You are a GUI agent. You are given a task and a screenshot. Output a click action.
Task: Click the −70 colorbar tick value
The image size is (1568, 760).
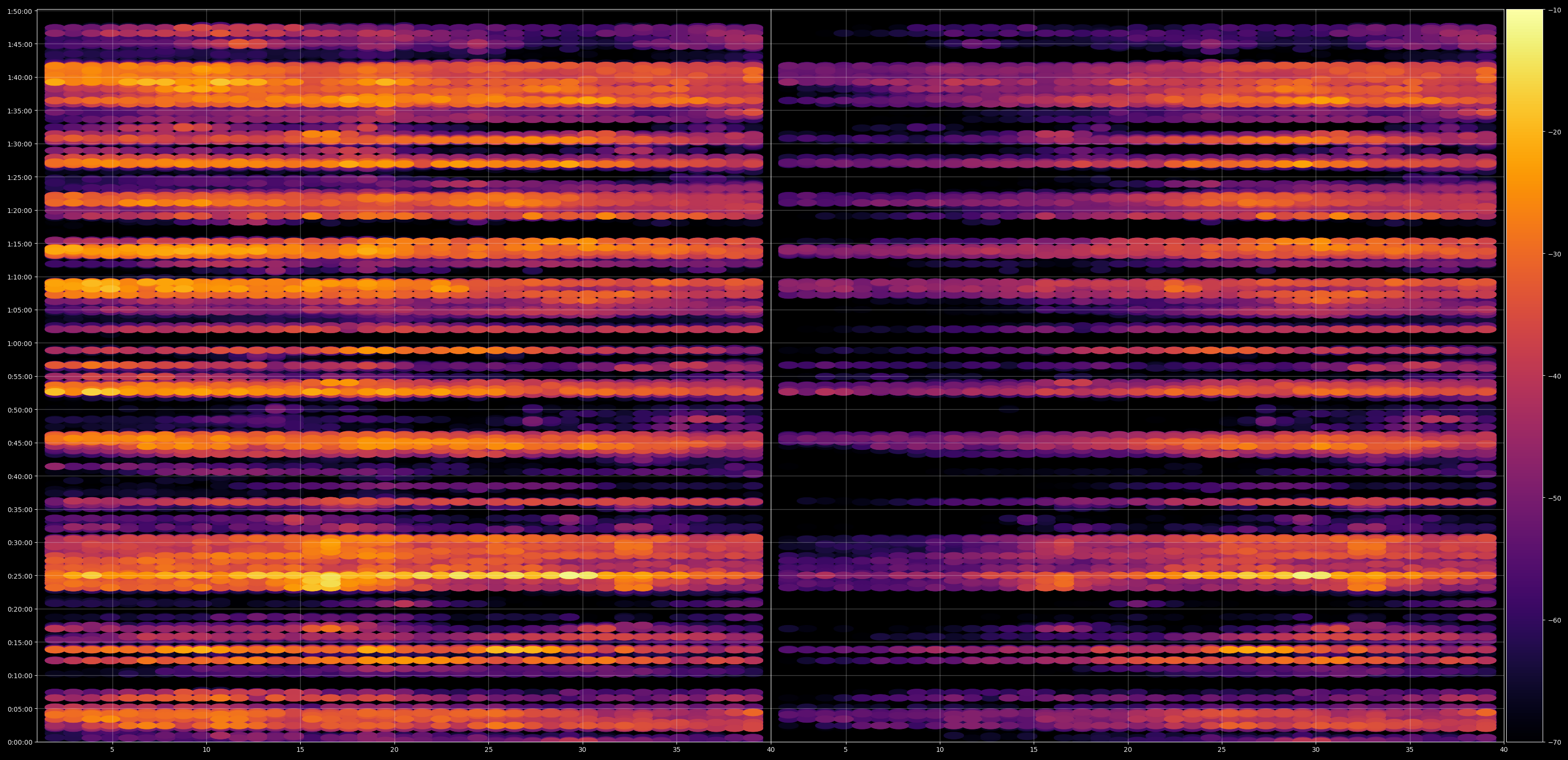(x=1555, y=742)
